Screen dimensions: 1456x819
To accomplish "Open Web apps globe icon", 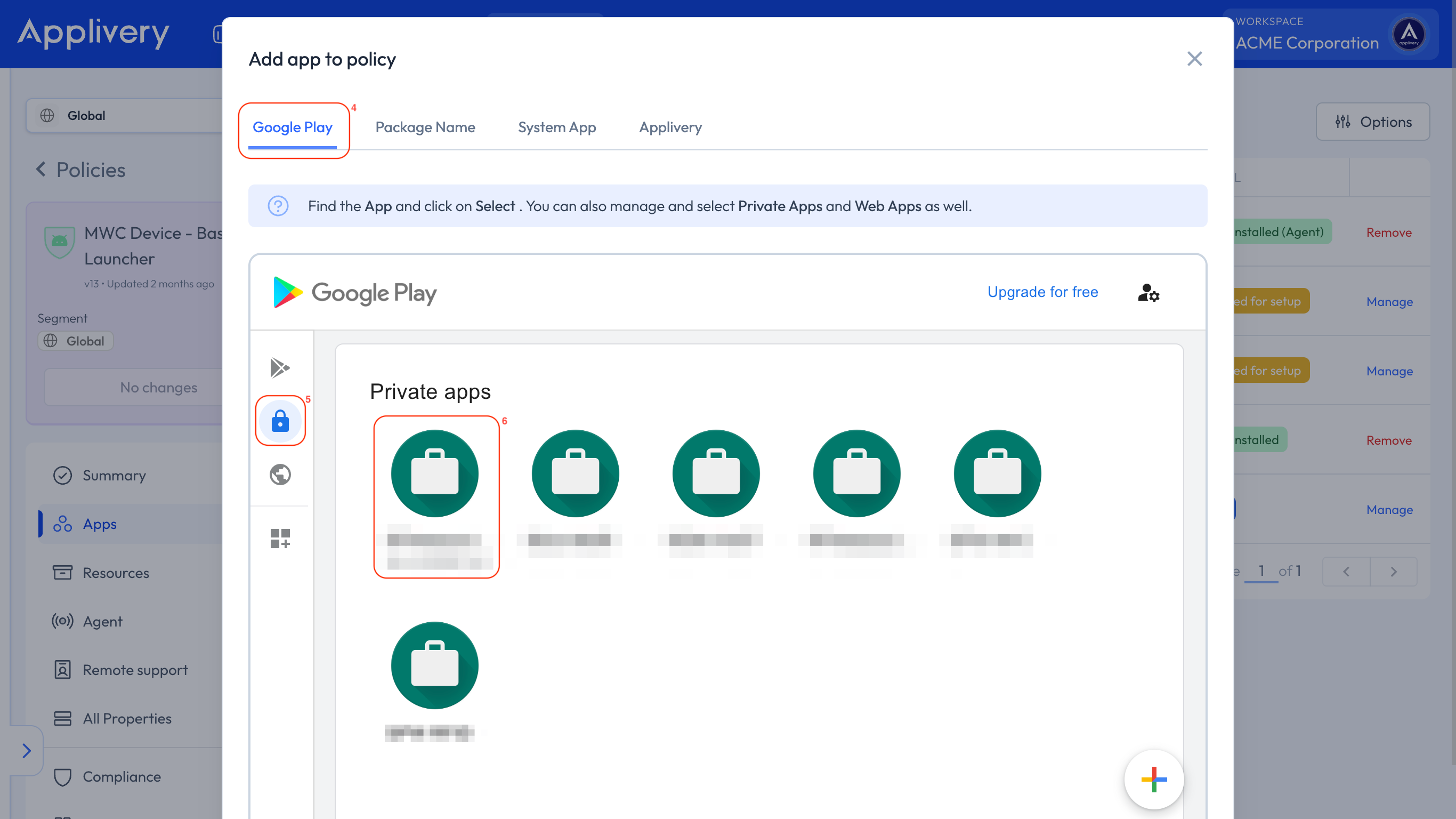I will click(280, 474).
